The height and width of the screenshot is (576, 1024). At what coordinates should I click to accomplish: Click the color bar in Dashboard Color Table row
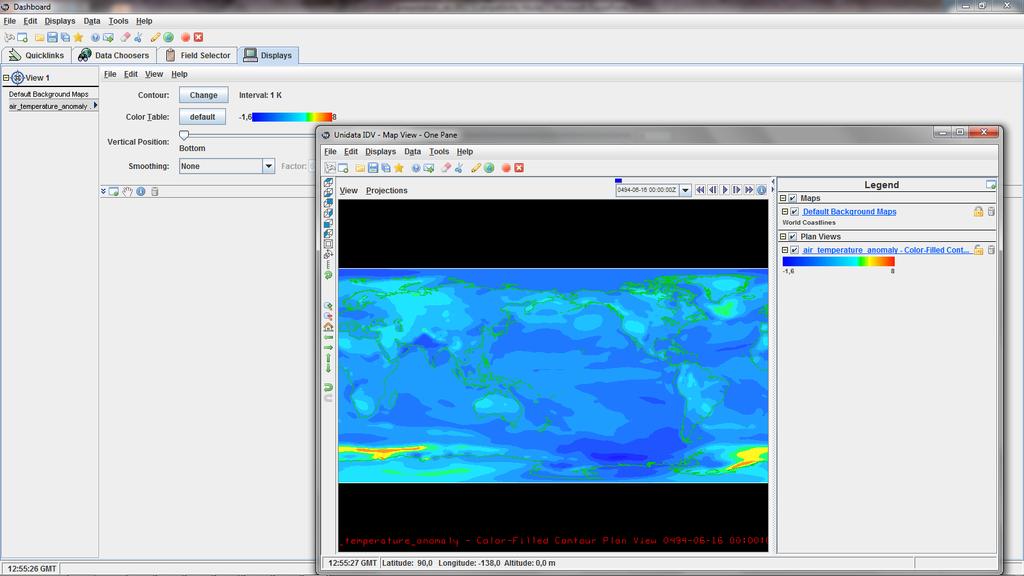[x=292, y=117]
